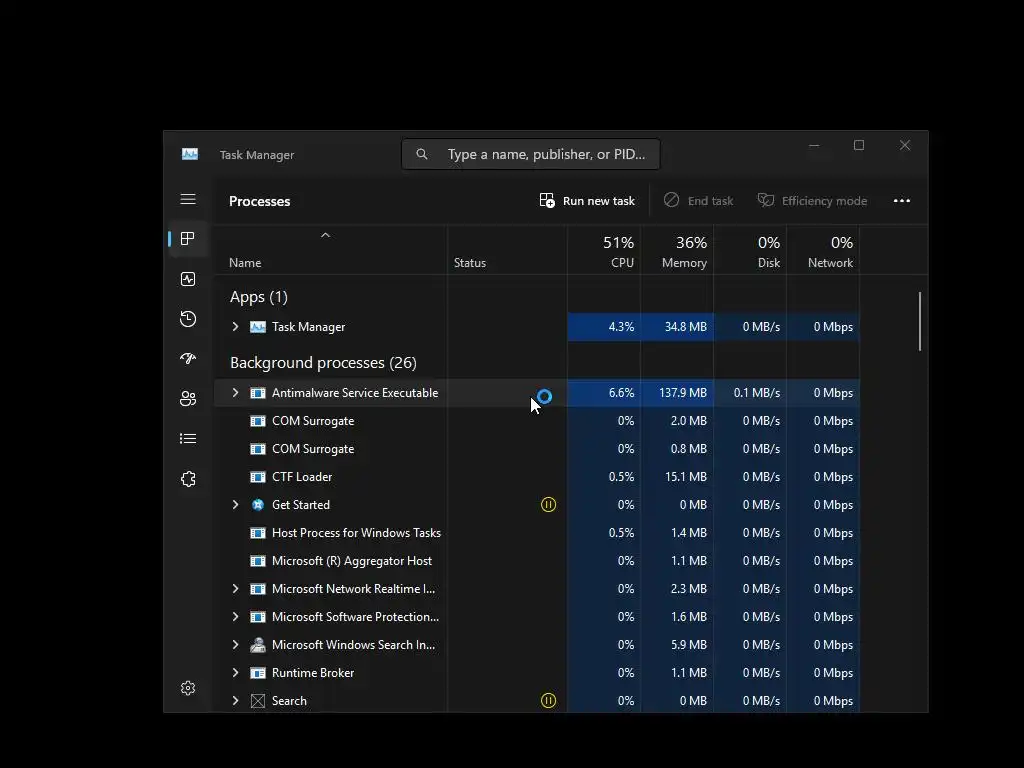This screenshot has height=768, width=1024.
Task: Expand the Search process row
Action: coord(236,701)
